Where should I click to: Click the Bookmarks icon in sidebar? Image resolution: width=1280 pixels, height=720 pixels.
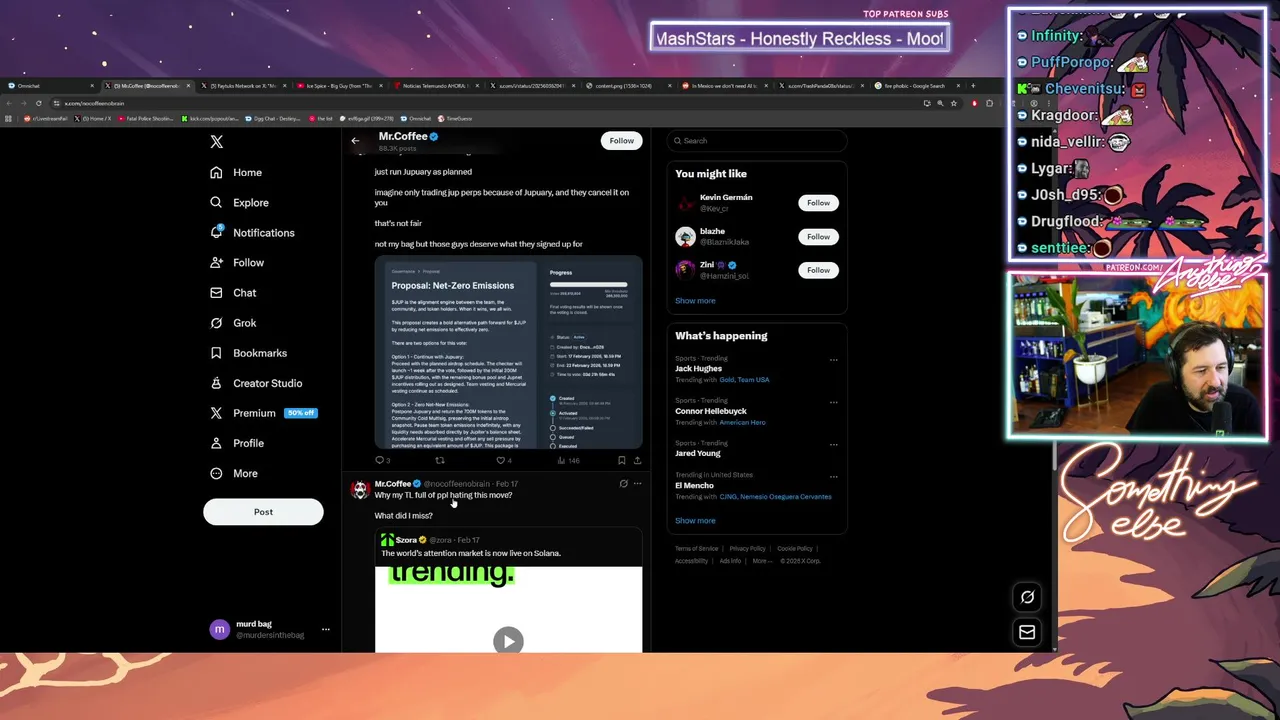click(x=216, y=353)
